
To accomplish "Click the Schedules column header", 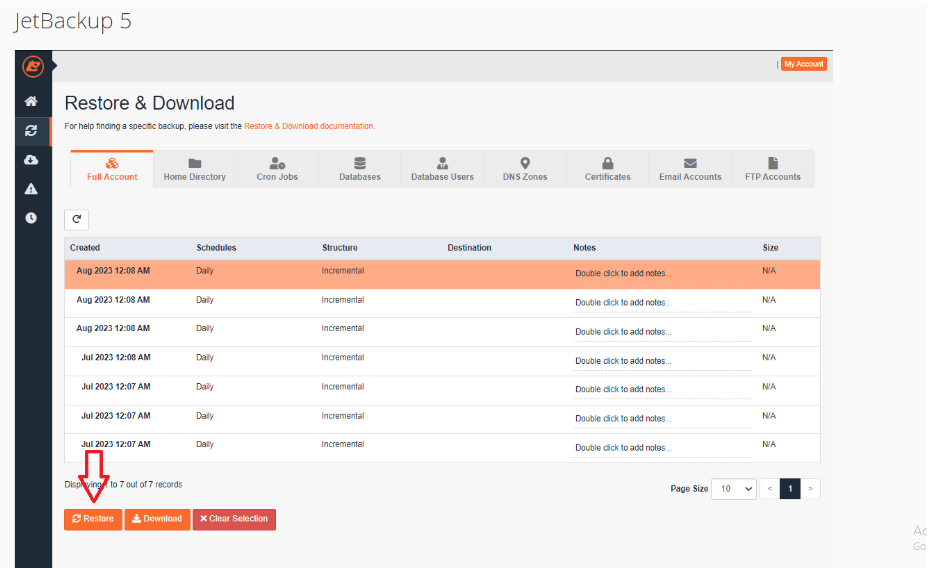I will click(x=216, y=248).
